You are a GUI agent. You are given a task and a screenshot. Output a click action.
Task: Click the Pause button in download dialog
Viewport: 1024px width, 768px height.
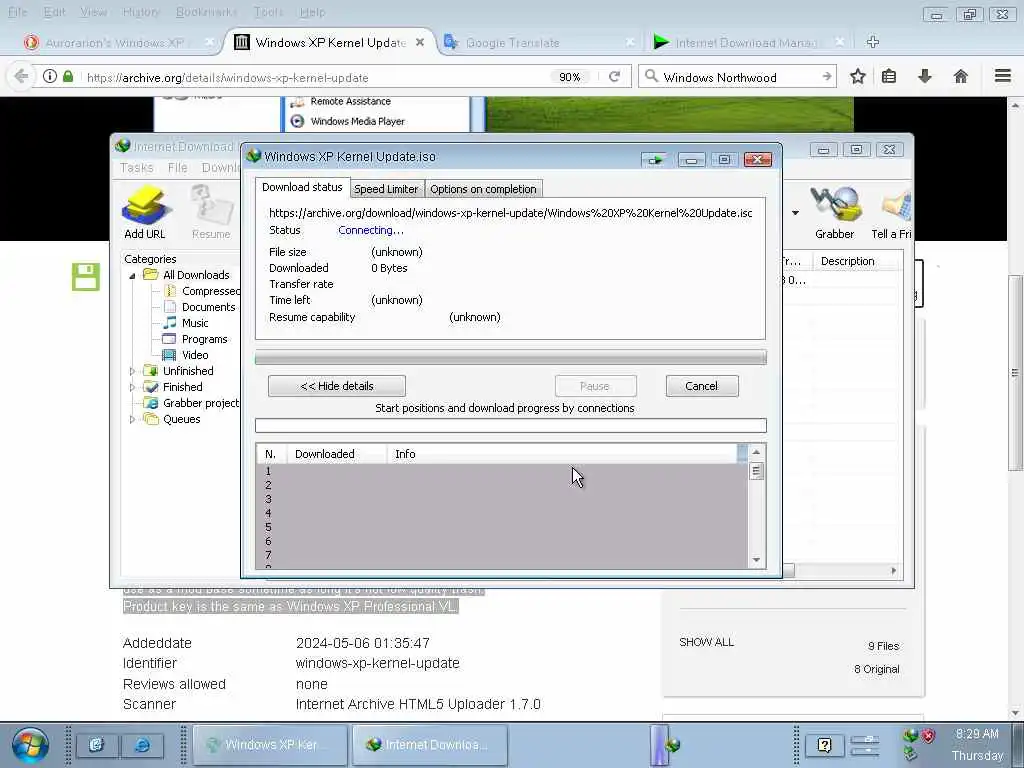[595, 386]
